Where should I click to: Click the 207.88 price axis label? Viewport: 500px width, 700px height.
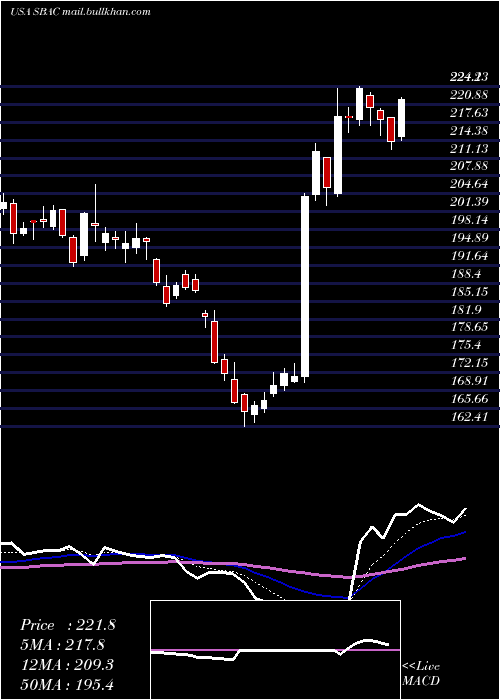469,166
